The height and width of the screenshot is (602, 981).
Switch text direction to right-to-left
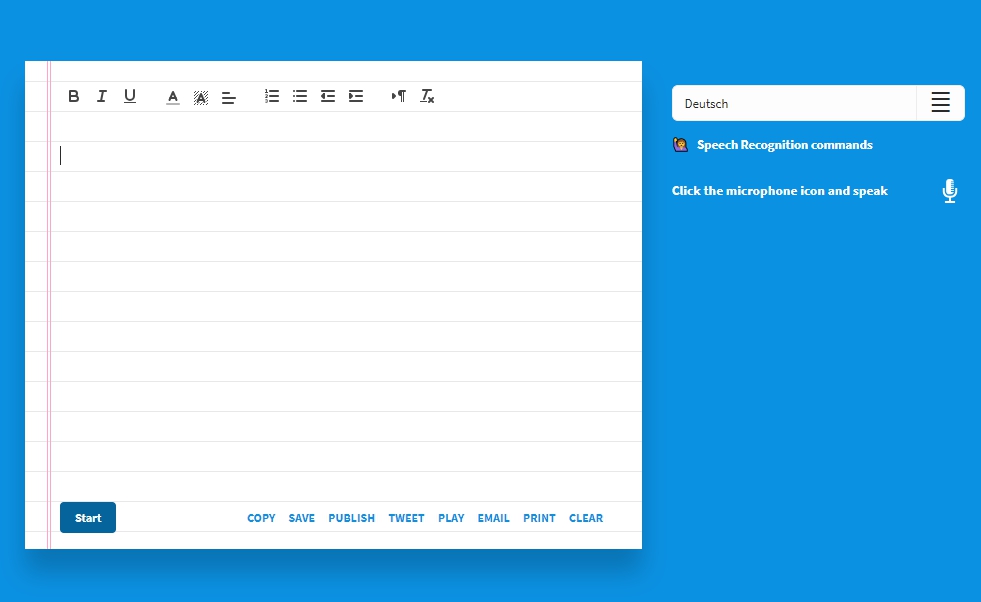399,96
